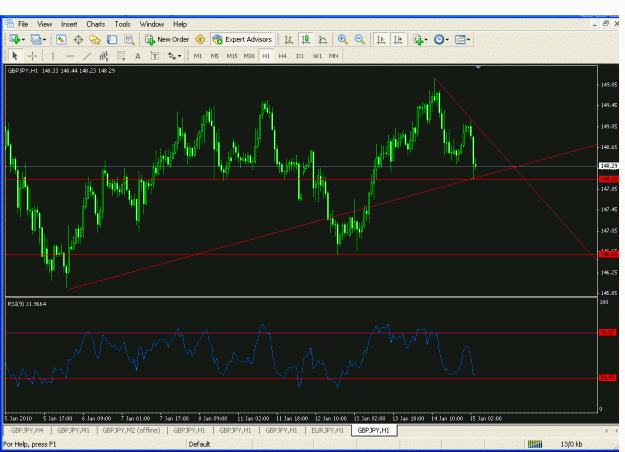
Task: Expand the Profiles dropdown arrow
Action: (44, 40)
